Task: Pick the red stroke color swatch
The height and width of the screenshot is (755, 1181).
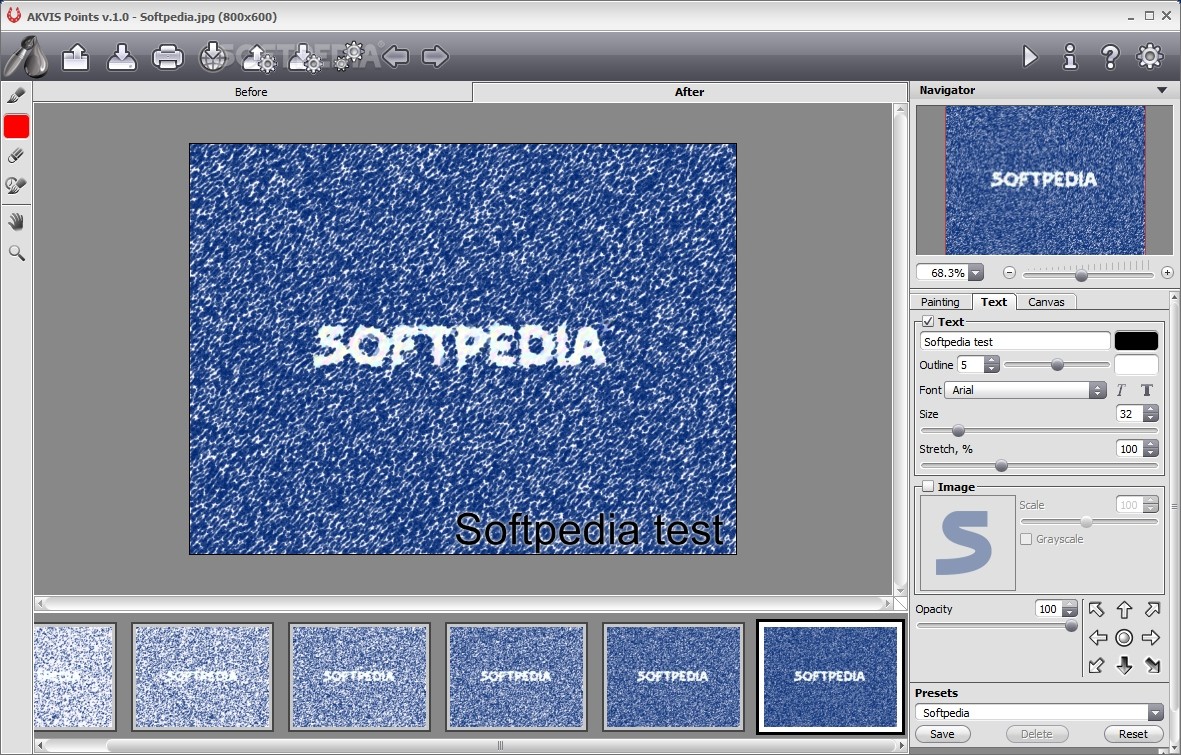Action: [17, 126]
